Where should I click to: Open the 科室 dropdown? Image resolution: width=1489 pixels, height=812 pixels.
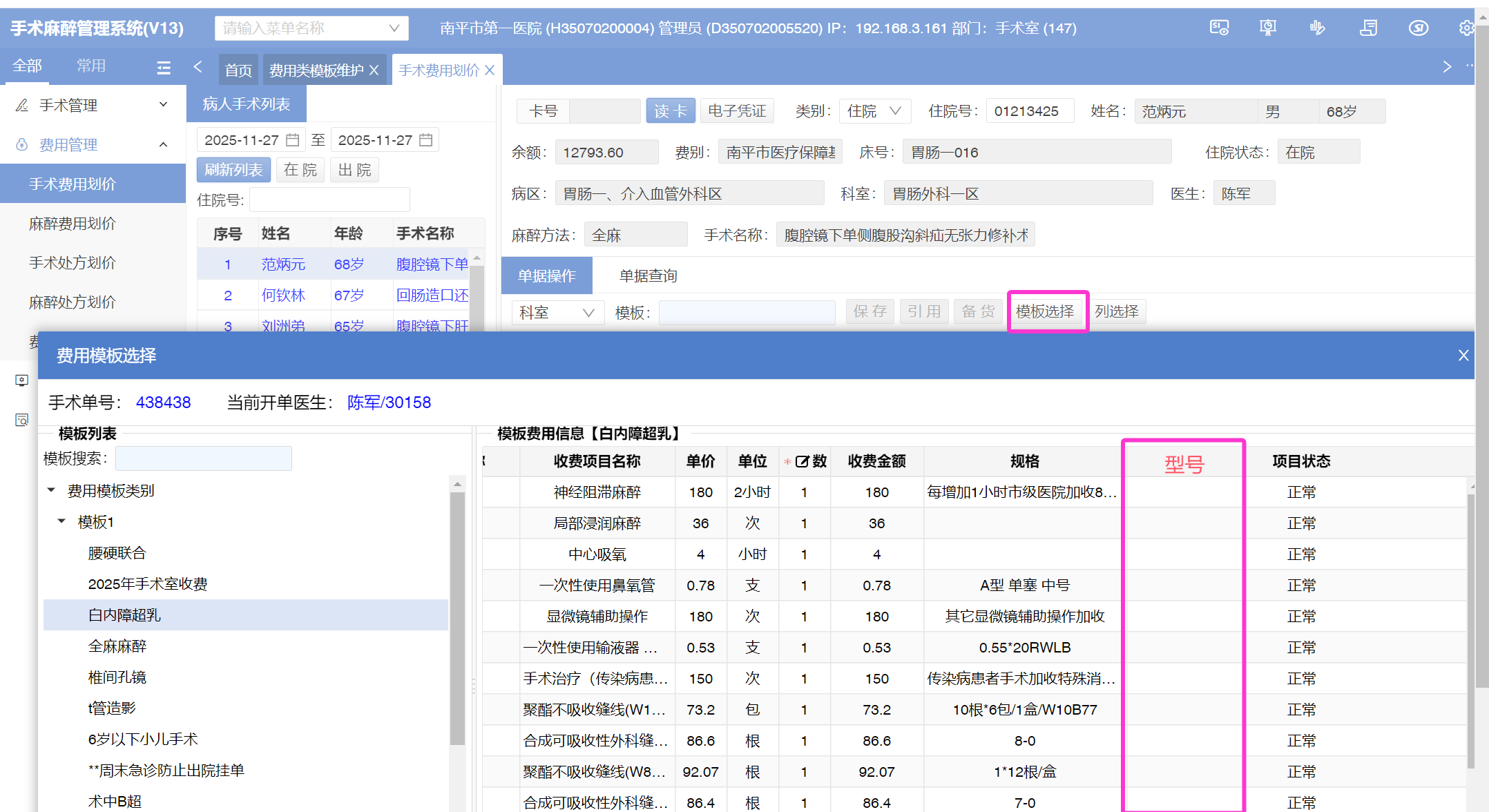(557, 313)
